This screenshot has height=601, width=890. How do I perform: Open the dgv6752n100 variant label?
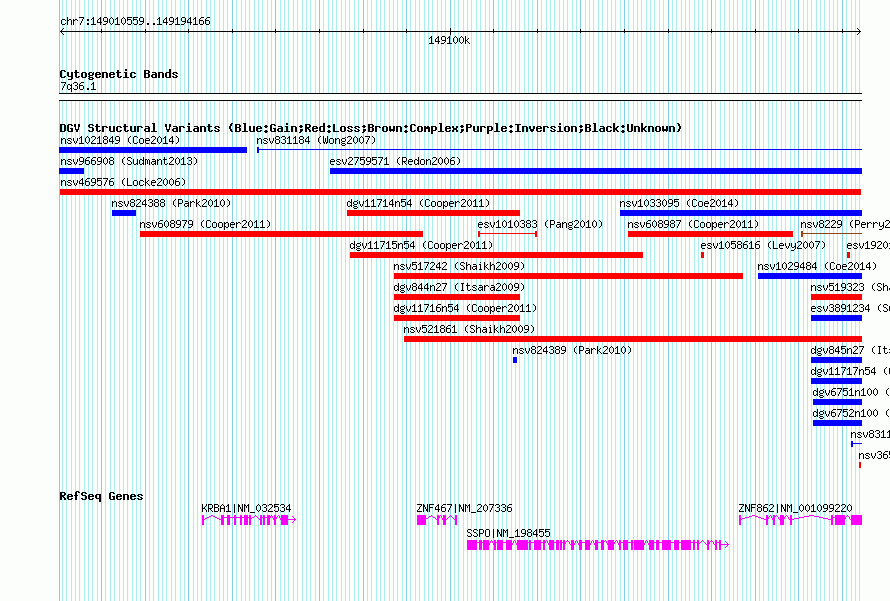pos(851,413)
